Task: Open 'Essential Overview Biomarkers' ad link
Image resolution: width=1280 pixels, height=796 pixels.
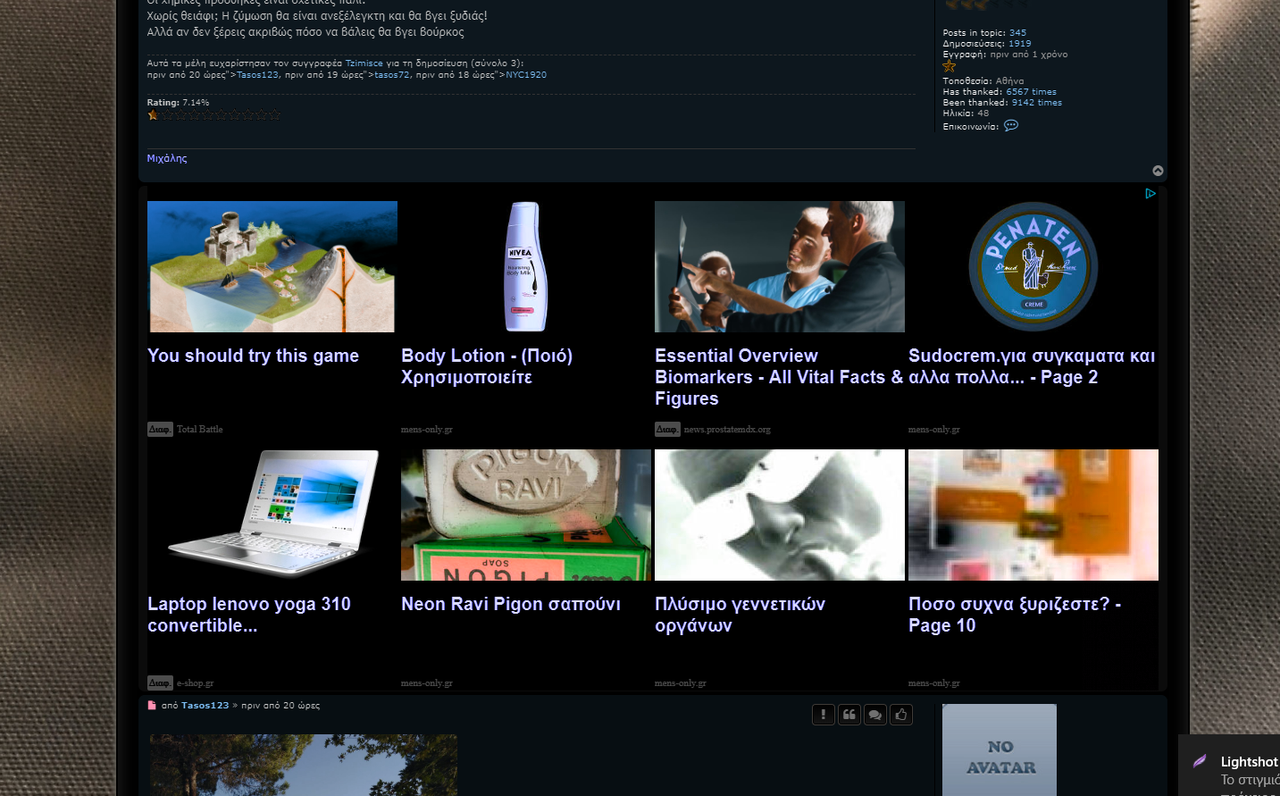Action: click(778, 377)
